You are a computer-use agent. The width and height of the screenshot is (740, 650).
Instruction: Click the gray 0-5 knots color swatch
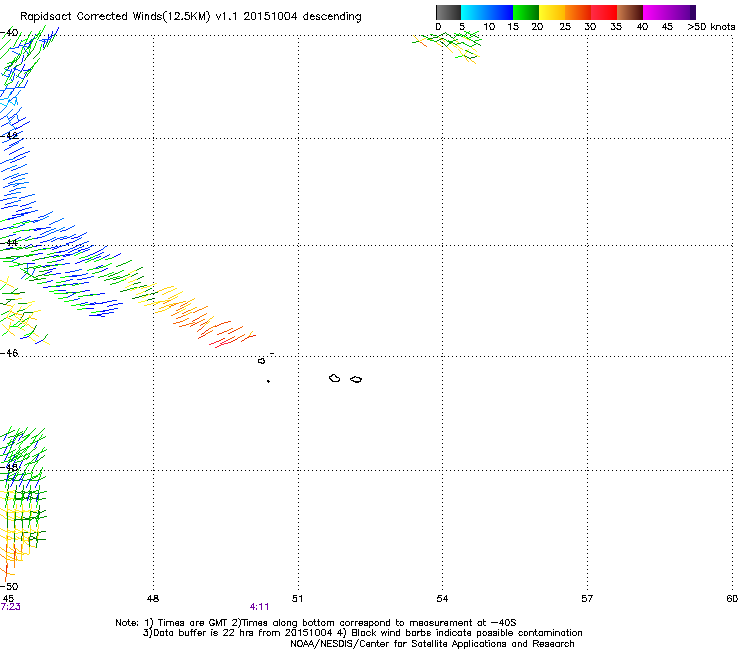click(448, 12)
